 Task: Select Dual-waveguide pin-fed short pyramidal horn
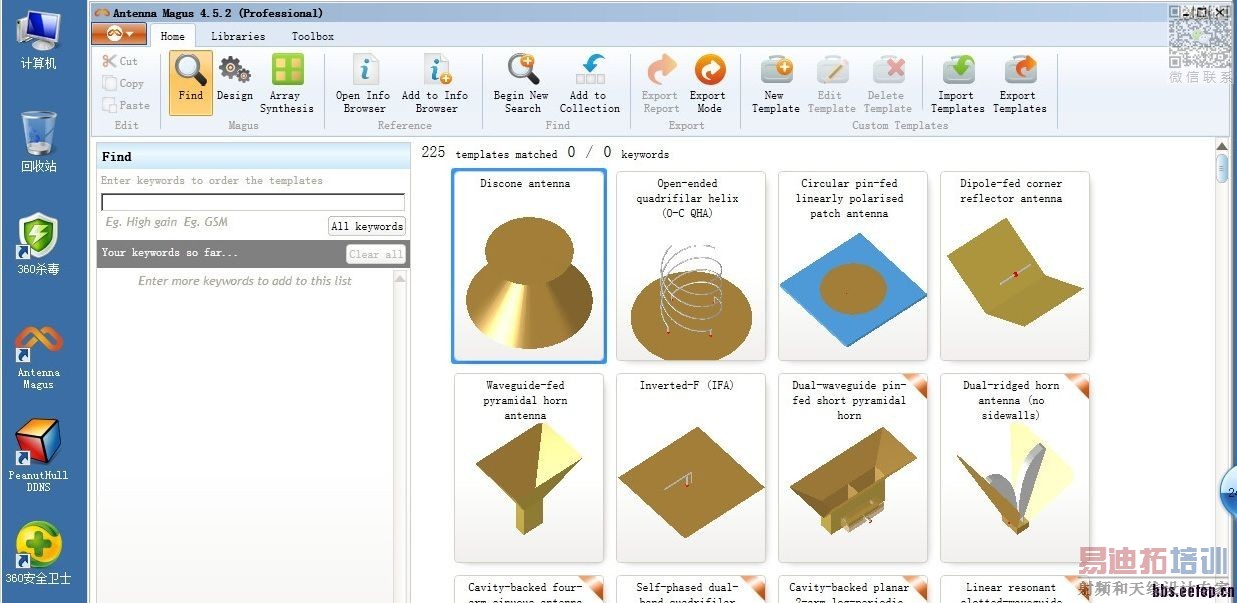pos(853,468)
